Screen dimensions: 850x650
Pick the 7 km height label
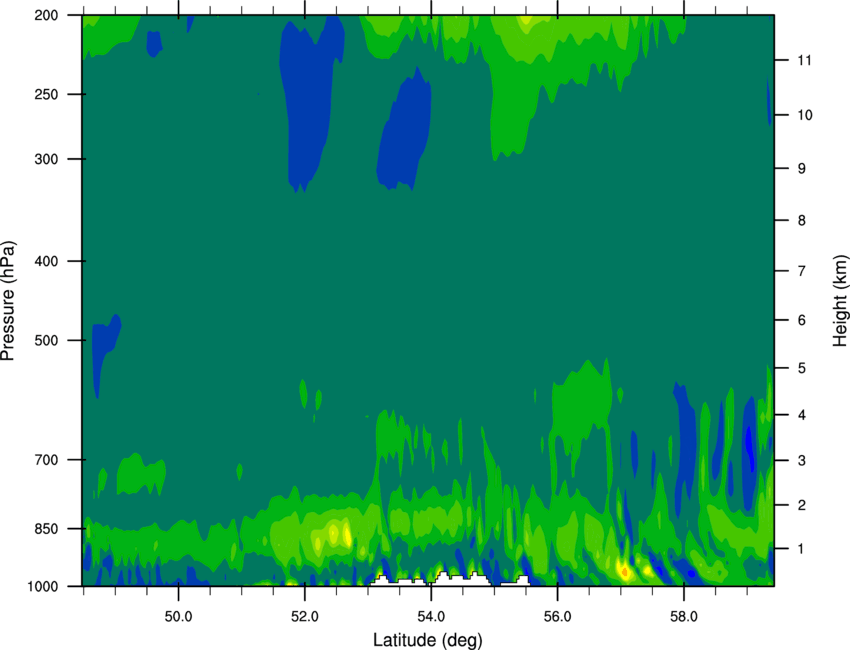click(x=801, y=271)
